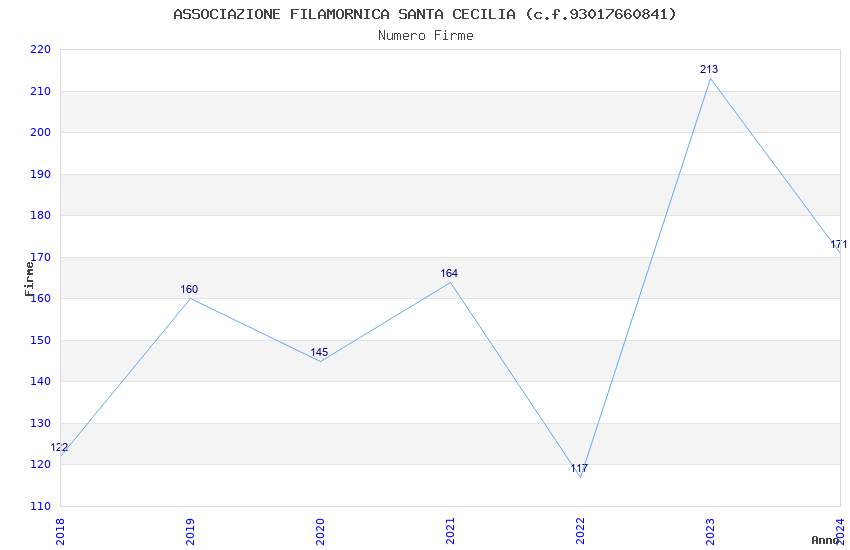Viewport: 850px width, 550px height.
Task: Click the subtitle Numero Firme
Action: tap(426, 36)
